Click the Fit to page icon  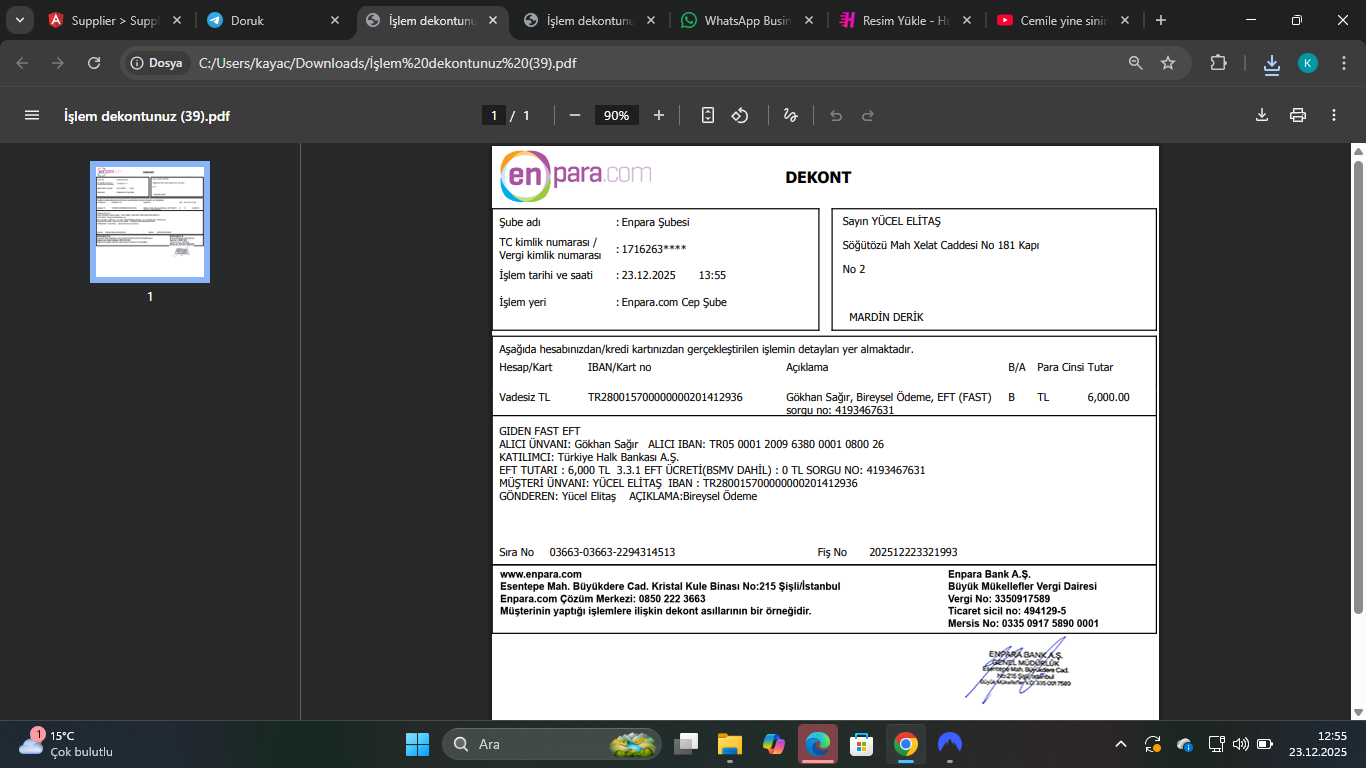[708, 115]
